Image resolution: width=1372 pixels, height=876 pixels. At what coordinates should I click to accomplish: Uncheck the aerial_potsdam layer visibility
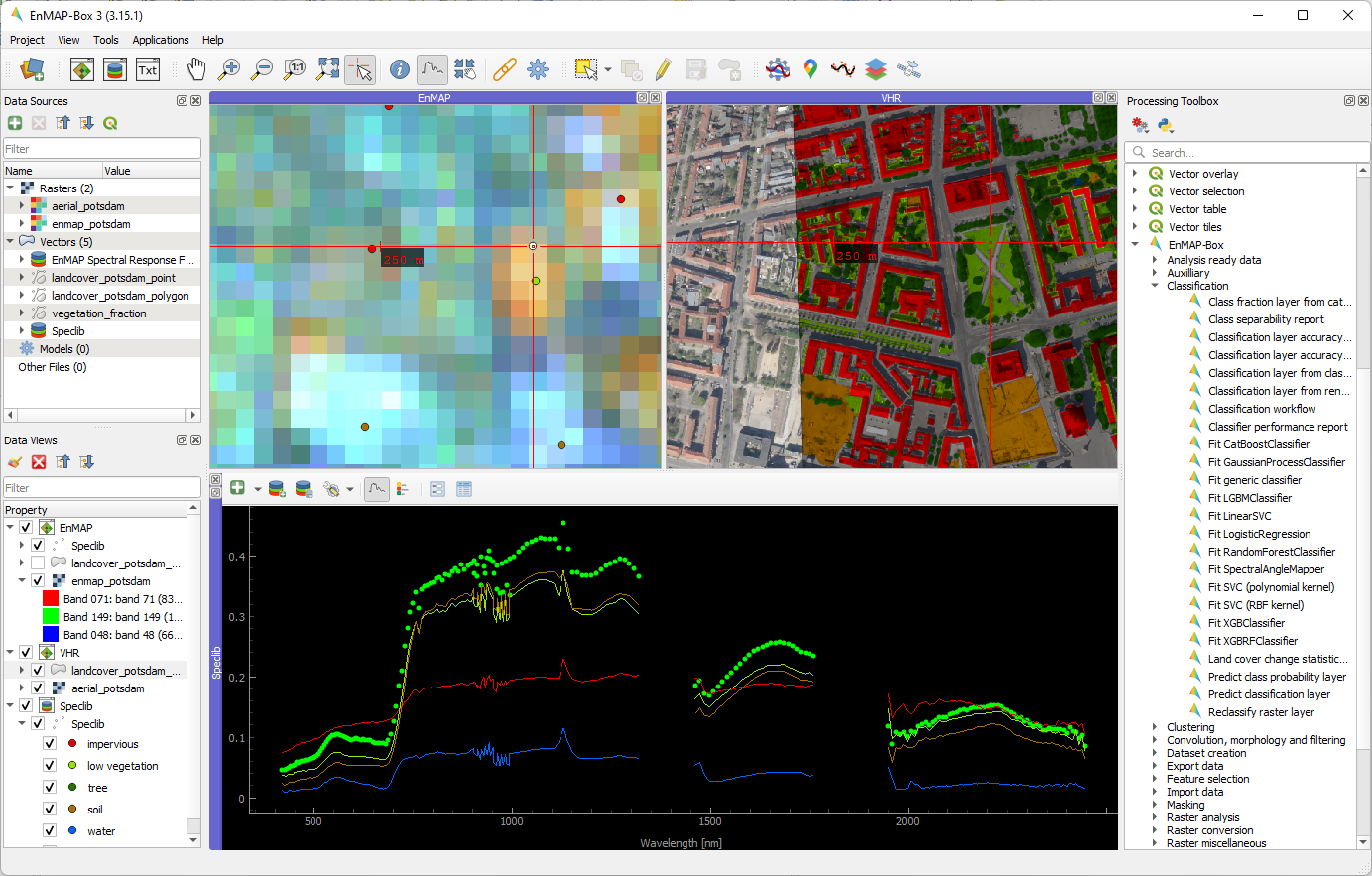[38, 688]
